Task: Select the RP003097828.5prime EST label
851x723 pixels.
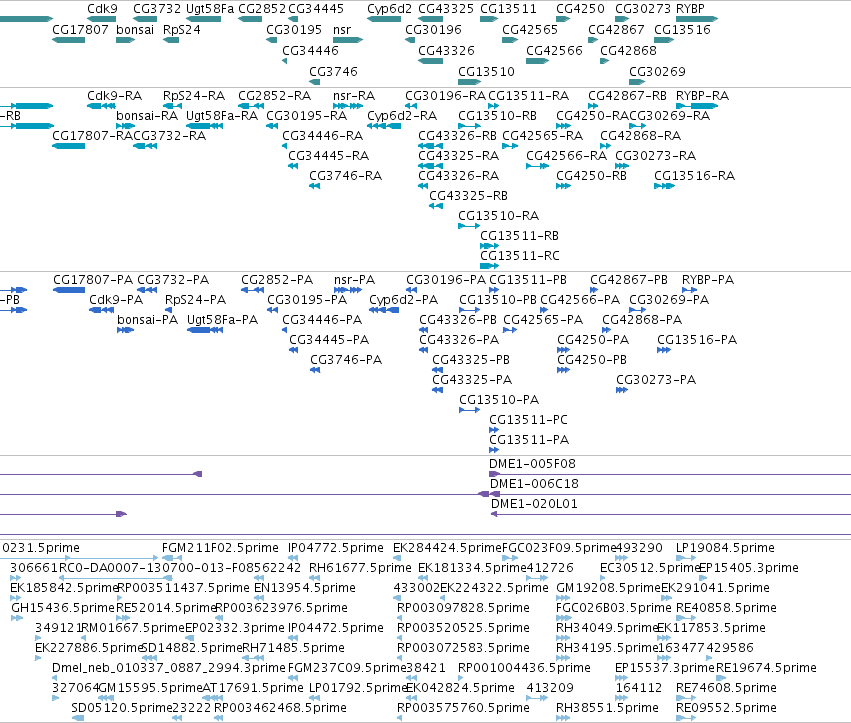Action: pyautogui.click(x=463, y=608)
